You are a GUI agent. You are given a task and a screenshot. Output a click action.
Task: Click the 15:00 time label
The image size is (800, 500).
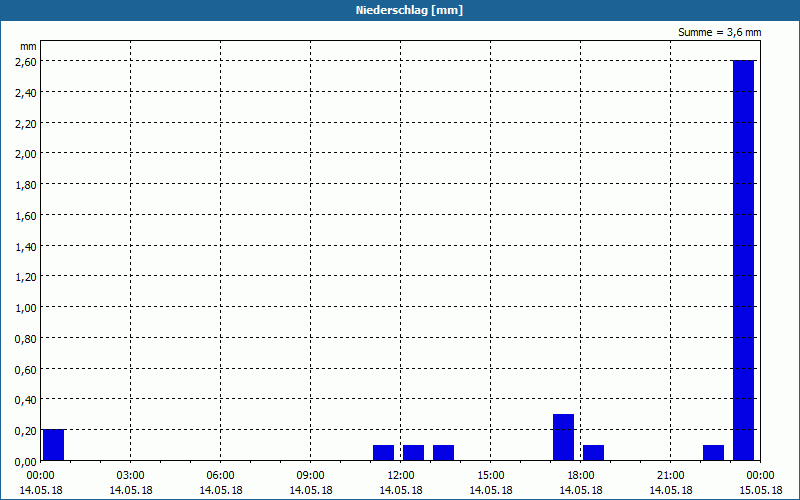click(x=491, y=476)
